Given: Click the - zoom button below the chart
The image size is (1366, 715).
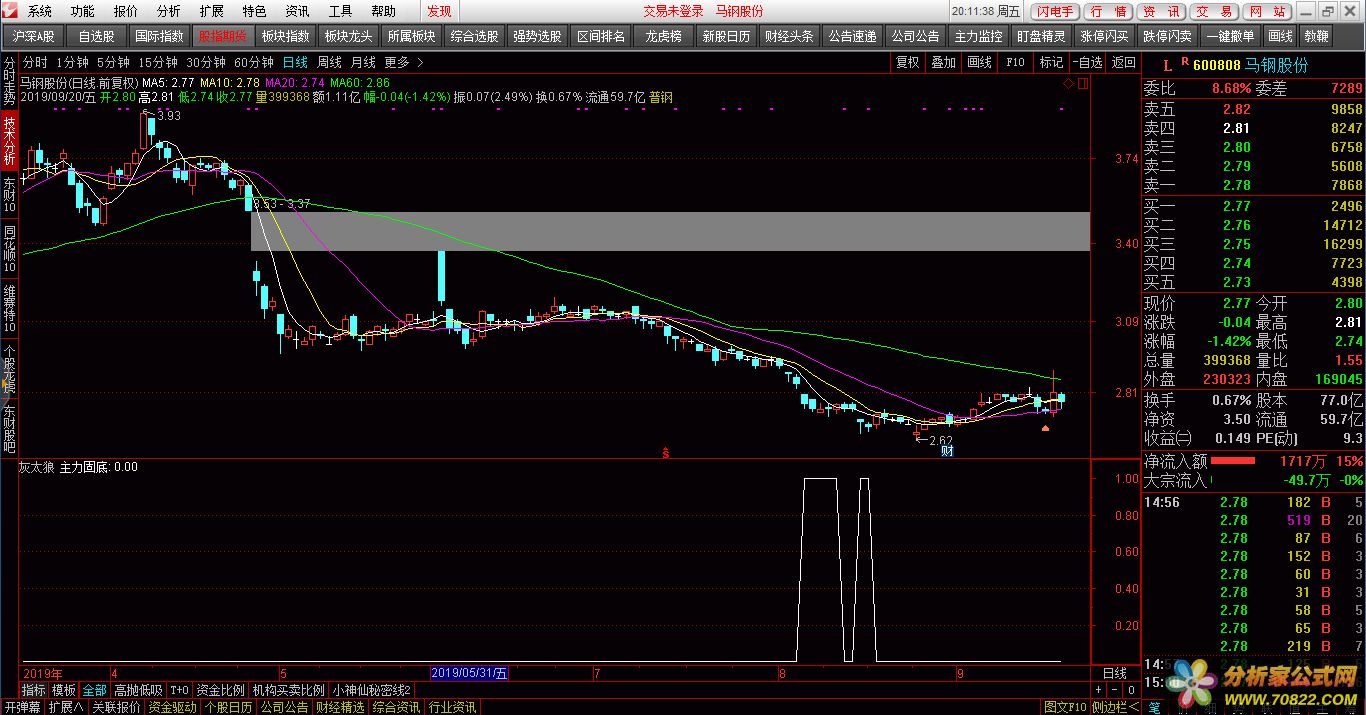Looking at the screenshot, I should 1114,690.
